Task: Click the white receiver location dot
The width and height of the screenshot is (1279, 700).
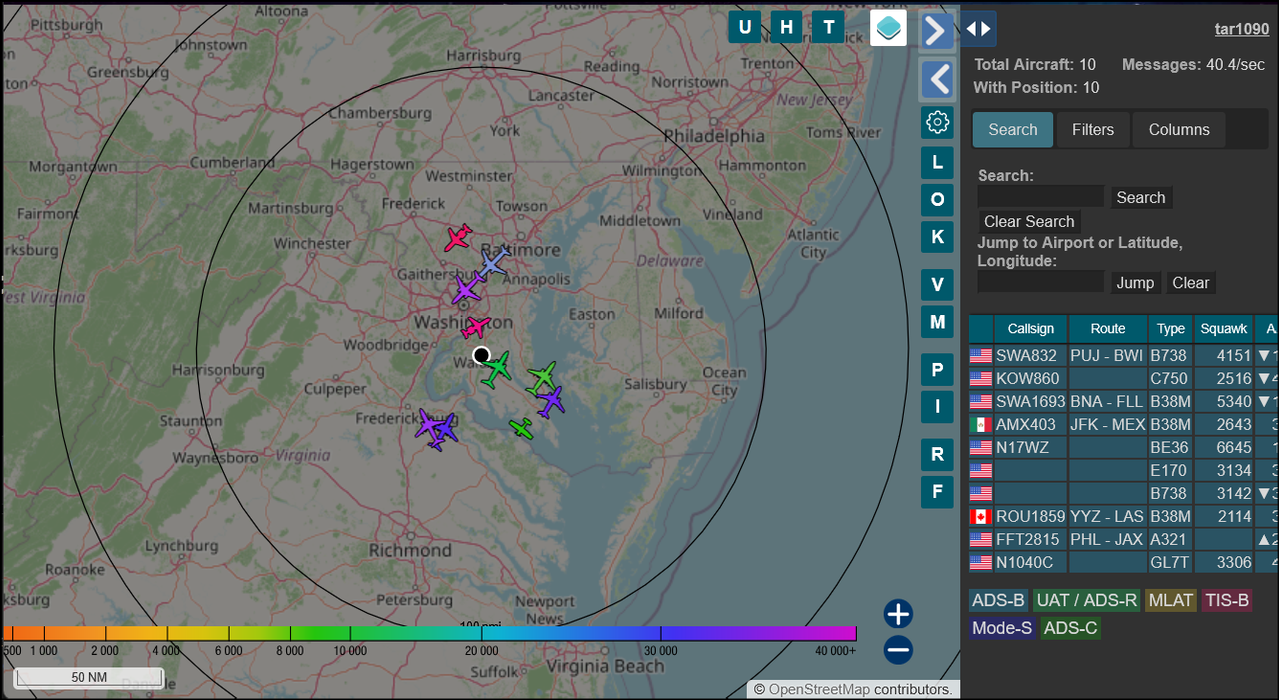Action: point(481,355)
